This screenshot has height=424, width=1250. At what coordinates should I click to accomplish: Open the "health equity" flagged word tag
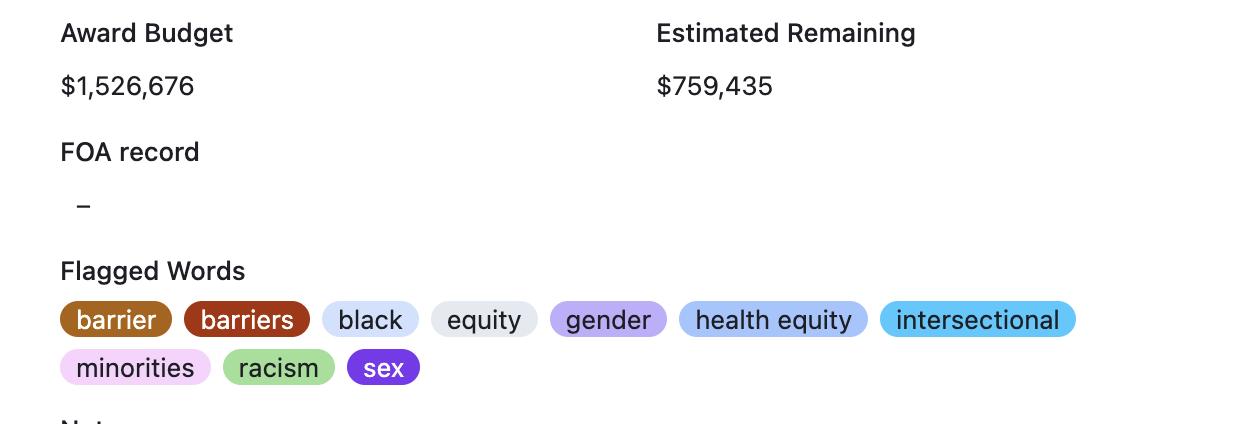(773, 320)
